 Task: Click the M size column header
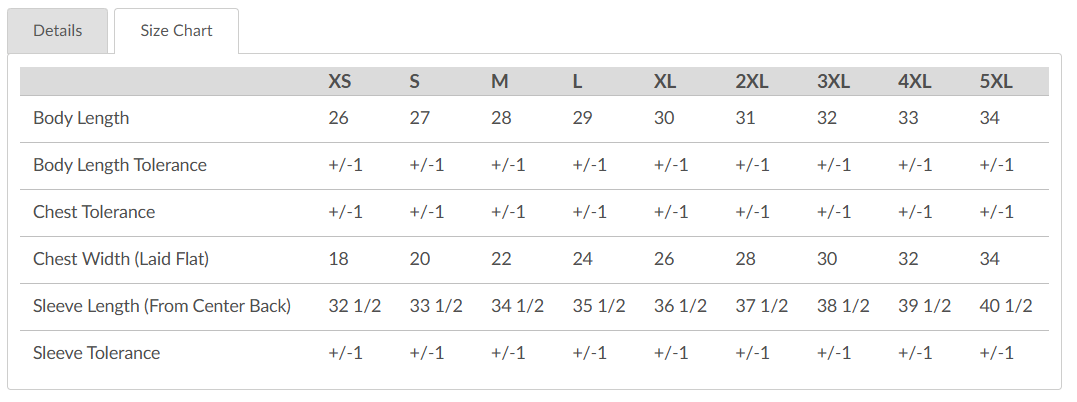[x=500, y=82]
